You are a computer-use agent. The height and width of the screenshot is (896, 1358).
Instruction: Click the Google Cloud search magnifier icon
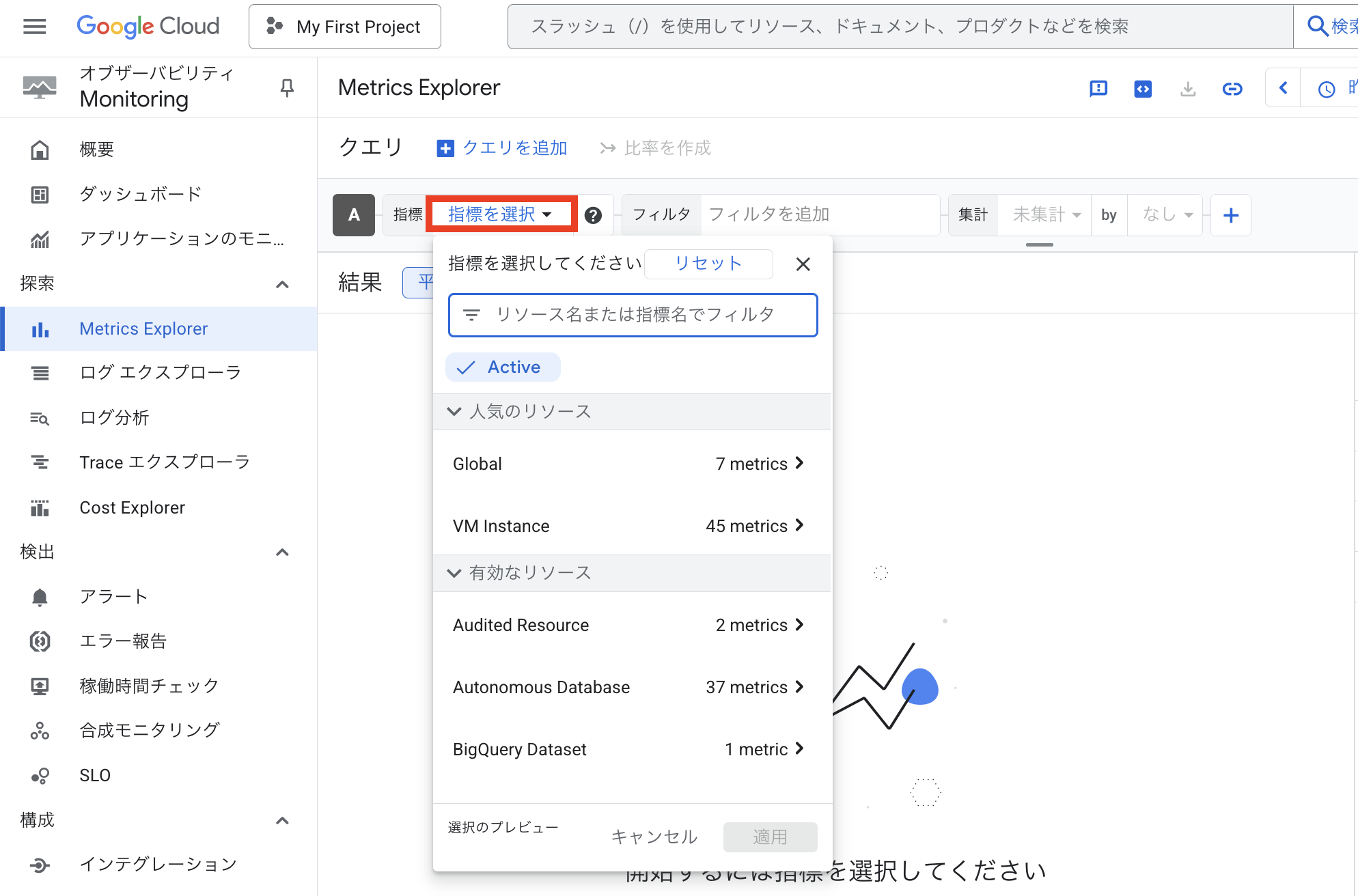(1317, 26)
